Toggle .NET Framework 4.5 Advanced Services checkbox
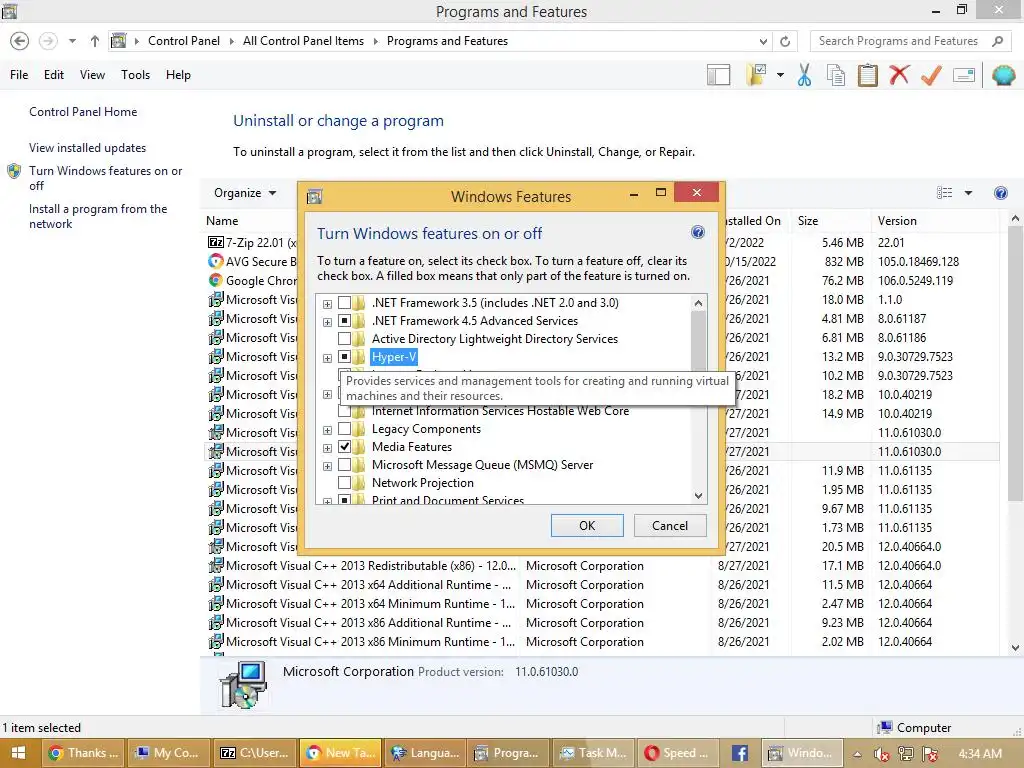 344,321
